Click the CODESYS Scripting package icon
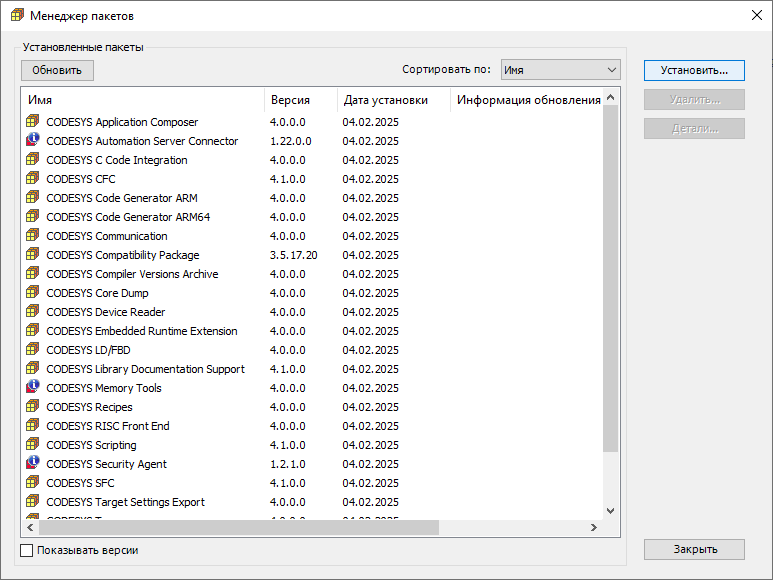Screen dimensions: 773x580 click(33, 445)
